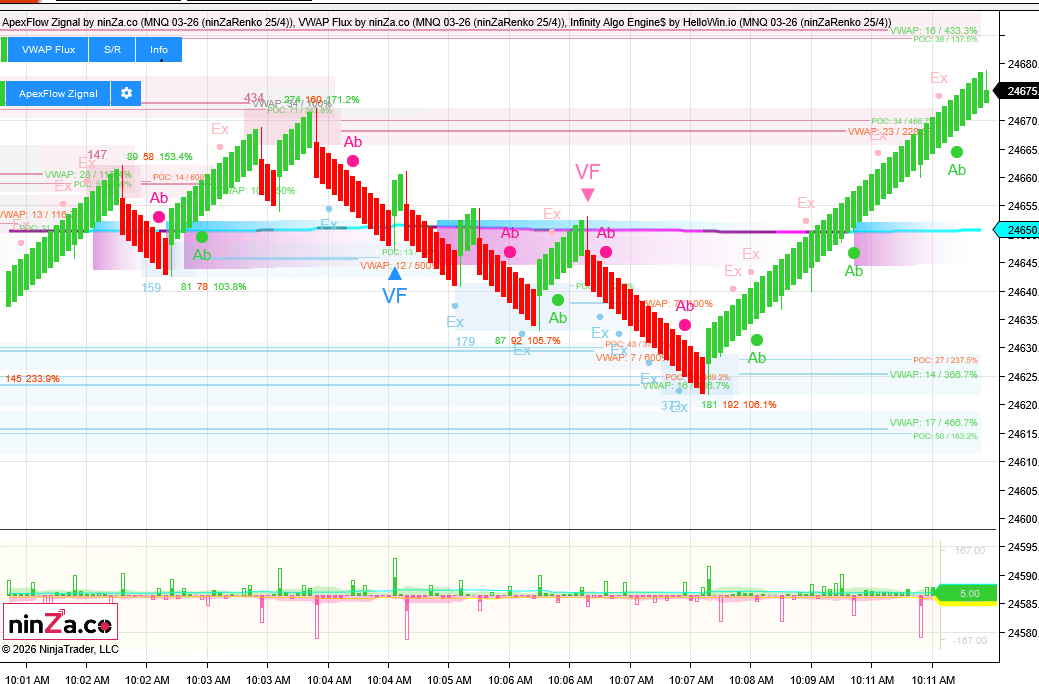The height and width of the screenshot is (684, 1039).
Task: Click the pink VF down-triangle marker
Action: click(x=588, y=195)
